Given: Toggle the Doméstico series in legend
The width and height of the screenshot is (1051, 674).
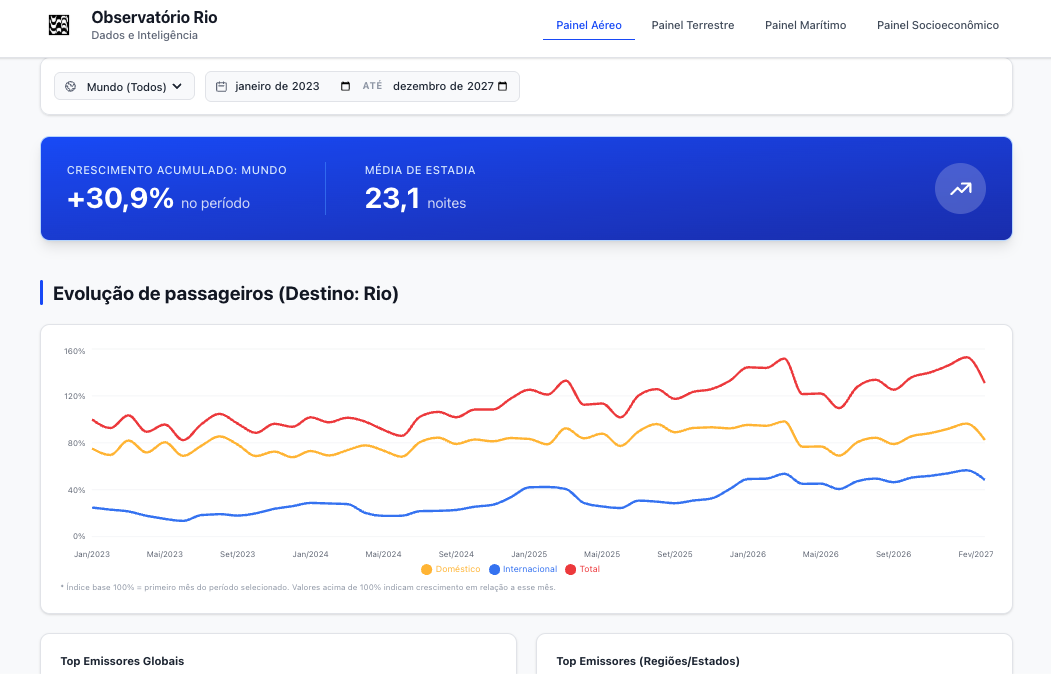Looking at the screenshot, I should (x=451, y=569).
